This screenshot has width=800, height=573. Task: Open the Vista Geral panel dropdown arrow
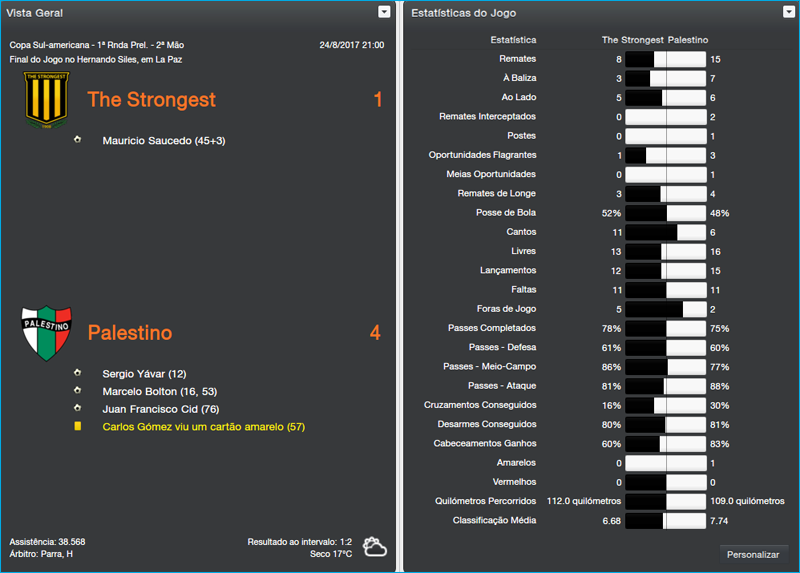(x=384, y=12)
